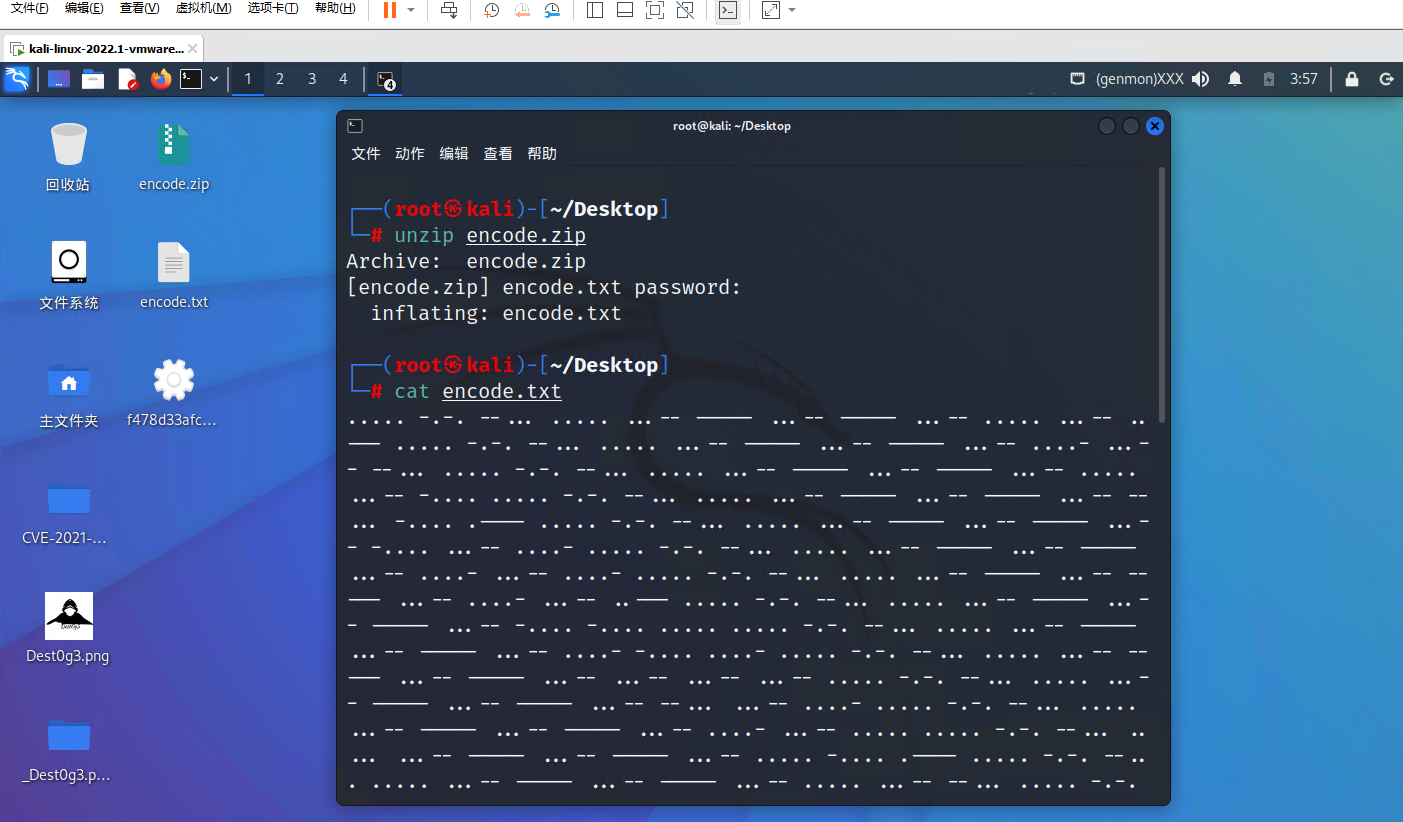Click the show desktop panel icon
Viewport: 1403px width, 822px height.
[x=59, y=79]
